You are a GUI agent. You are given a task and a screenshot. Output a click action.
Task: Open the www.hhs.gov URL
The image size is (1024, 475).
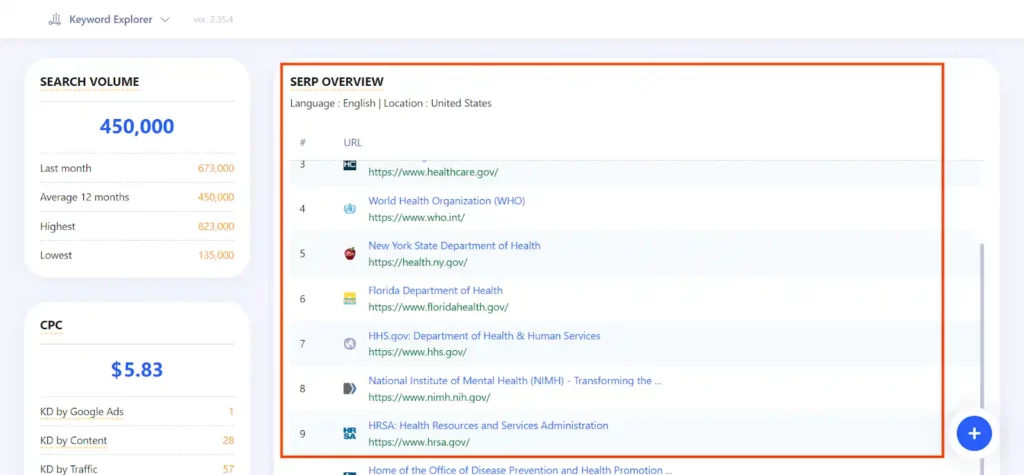click(x=417, y=352)
